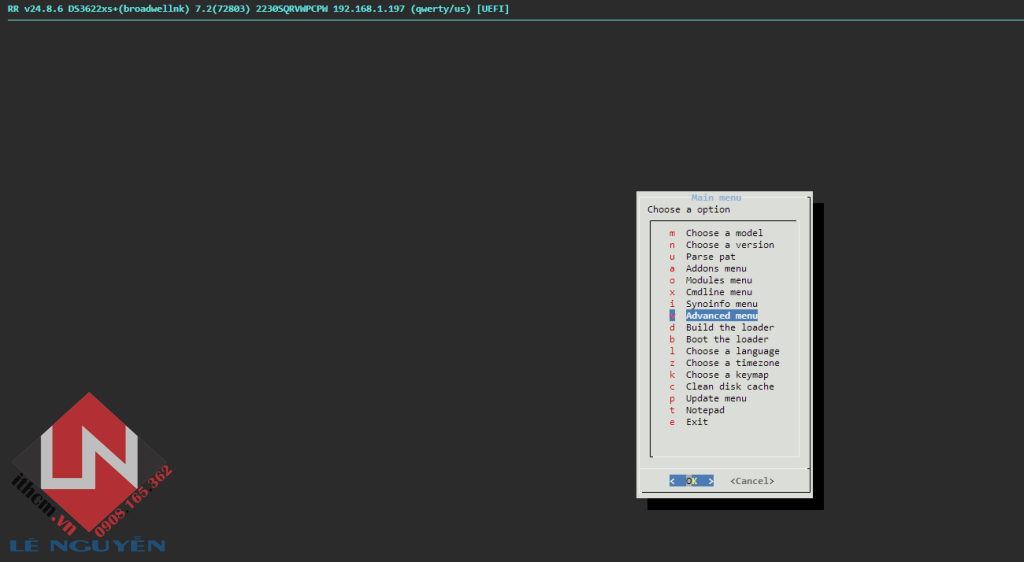1024x562 pixels.
Task: Open the Modules menu entry
Action: coord(718,281)
